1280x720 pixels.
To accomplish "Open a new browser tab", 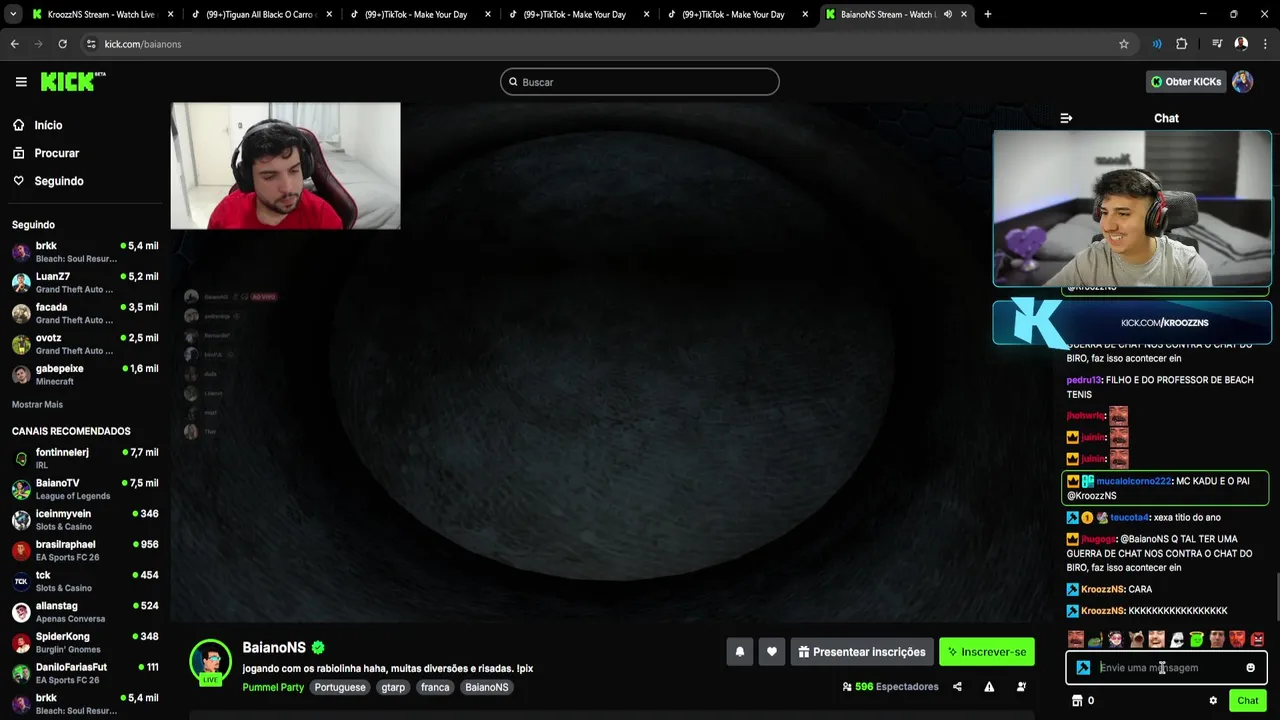I will pos(987,14).
